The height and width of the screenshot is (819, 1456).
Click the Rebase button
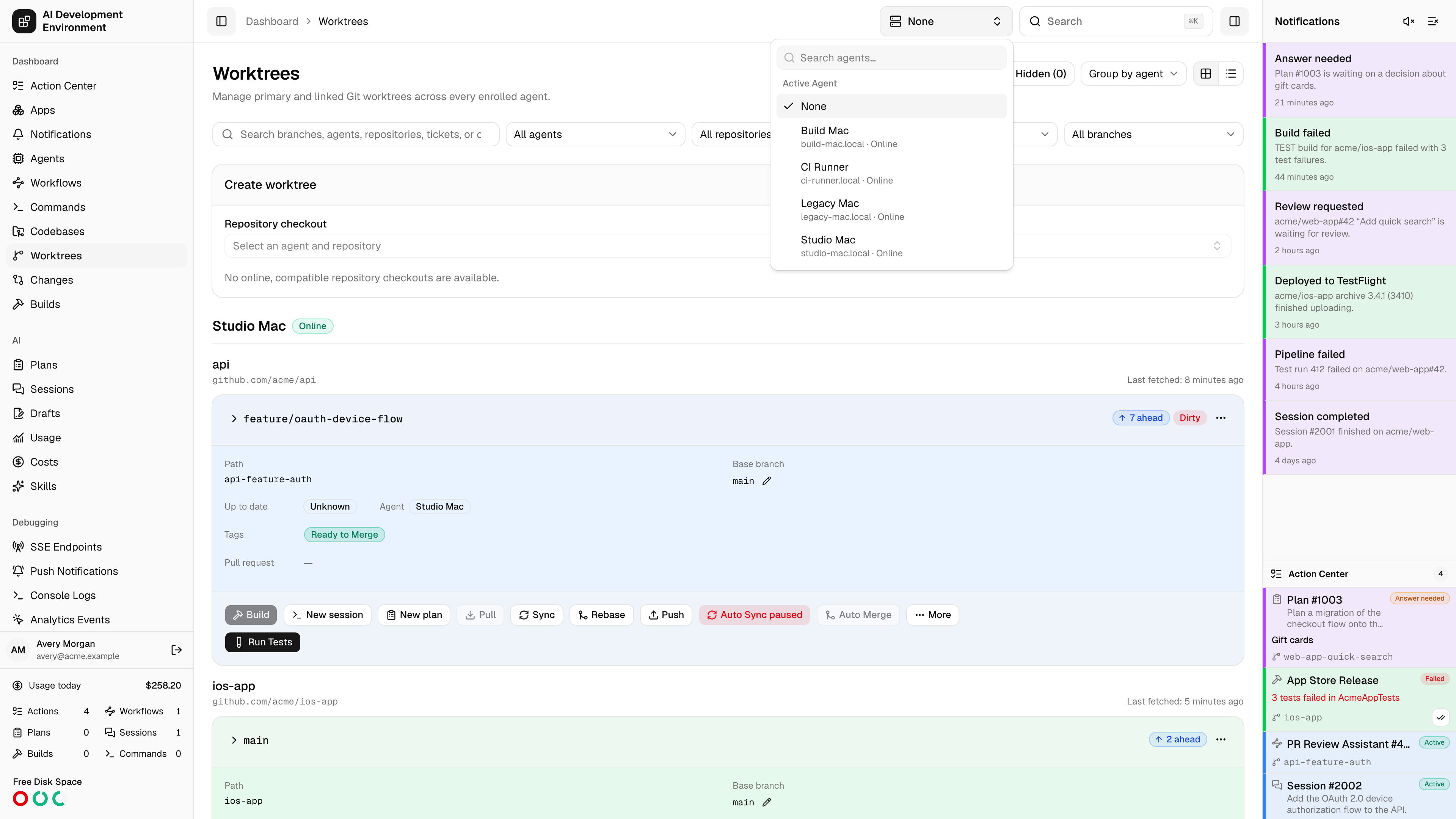(x=601, y=615)
